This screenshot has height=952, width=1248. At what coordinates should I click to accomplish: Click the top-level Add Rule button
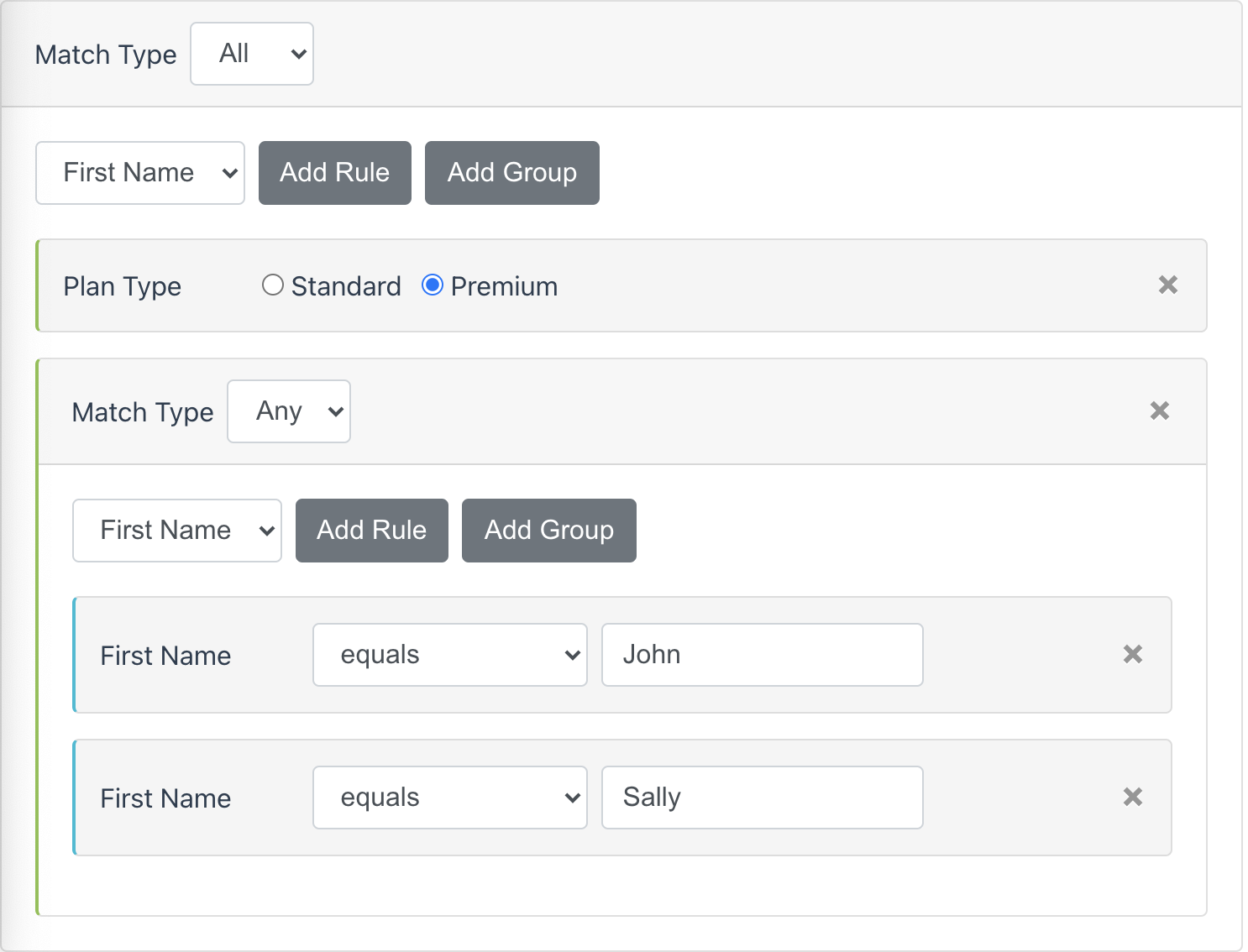click(x=335, y=173)
